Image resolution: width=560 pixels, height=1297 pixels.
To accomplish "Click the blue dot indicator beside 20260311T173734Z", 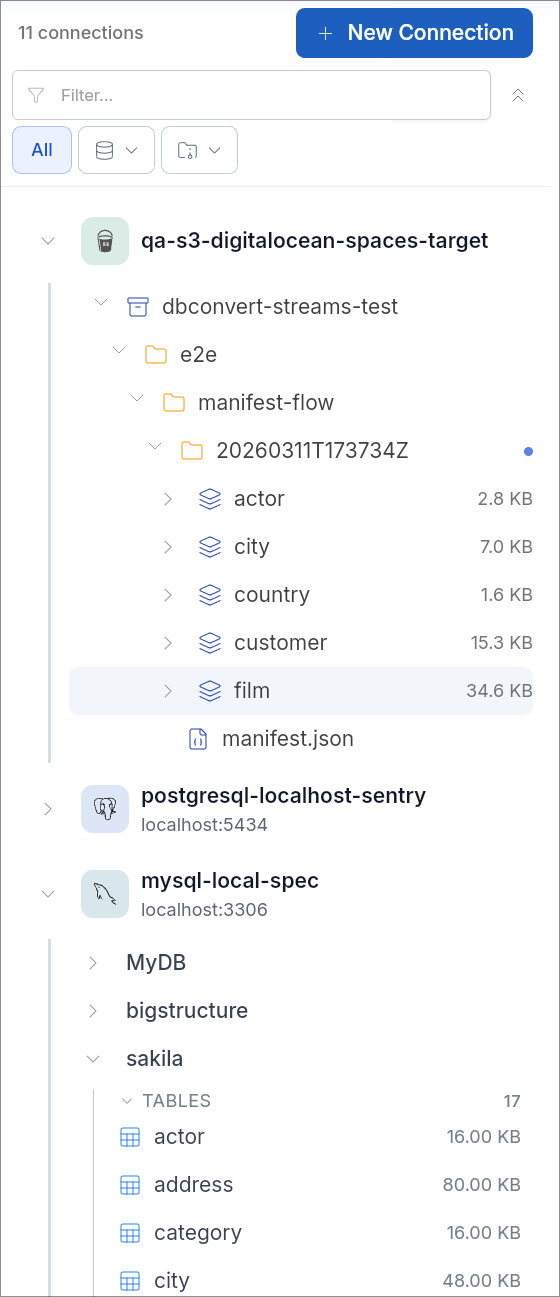I will [x=528, y=451].
